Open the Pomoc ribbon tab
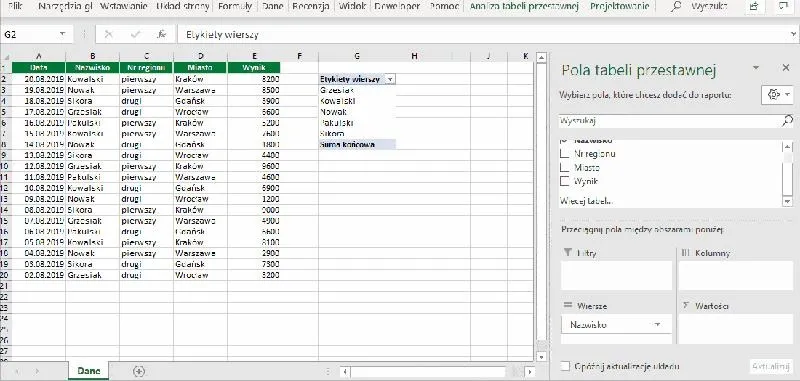Viewport: 800px width, 381px height. click(444, 7)
